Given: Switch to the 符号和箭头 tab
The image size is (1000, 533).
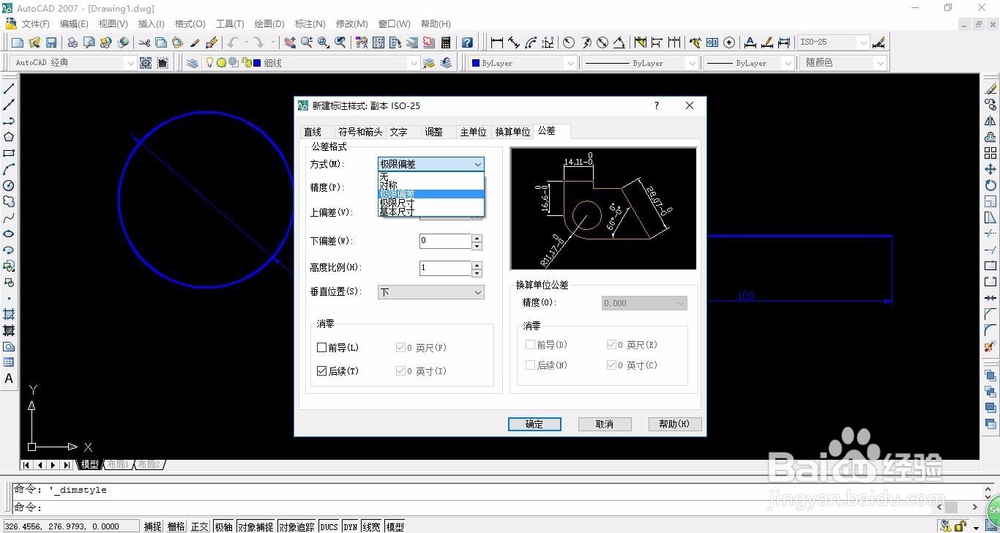Looking at the screenshot, I should [360, 132].
